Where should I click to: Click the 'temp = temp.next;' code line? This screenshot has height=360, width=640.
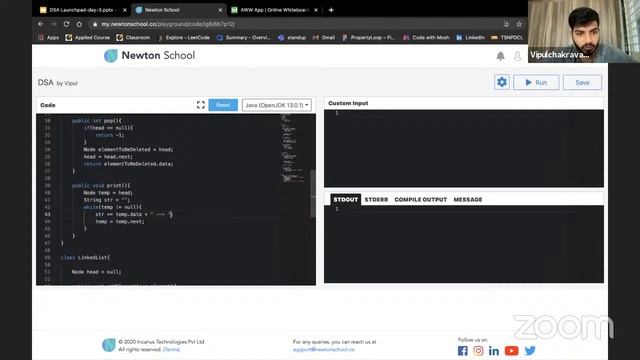point(120,222)
